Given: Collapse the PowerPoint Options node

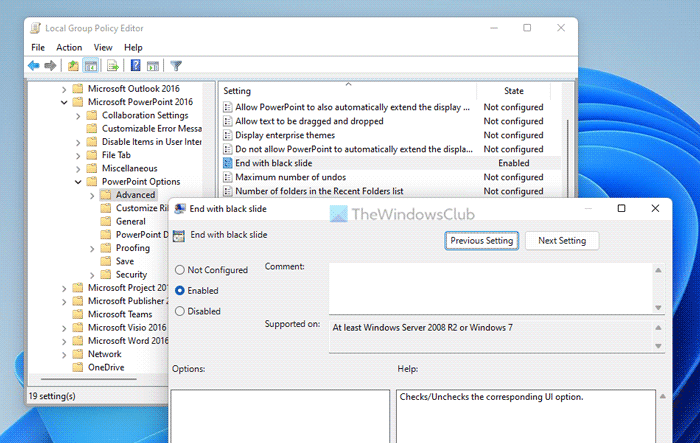Looking at the screenshot, I should coord(78,182).
